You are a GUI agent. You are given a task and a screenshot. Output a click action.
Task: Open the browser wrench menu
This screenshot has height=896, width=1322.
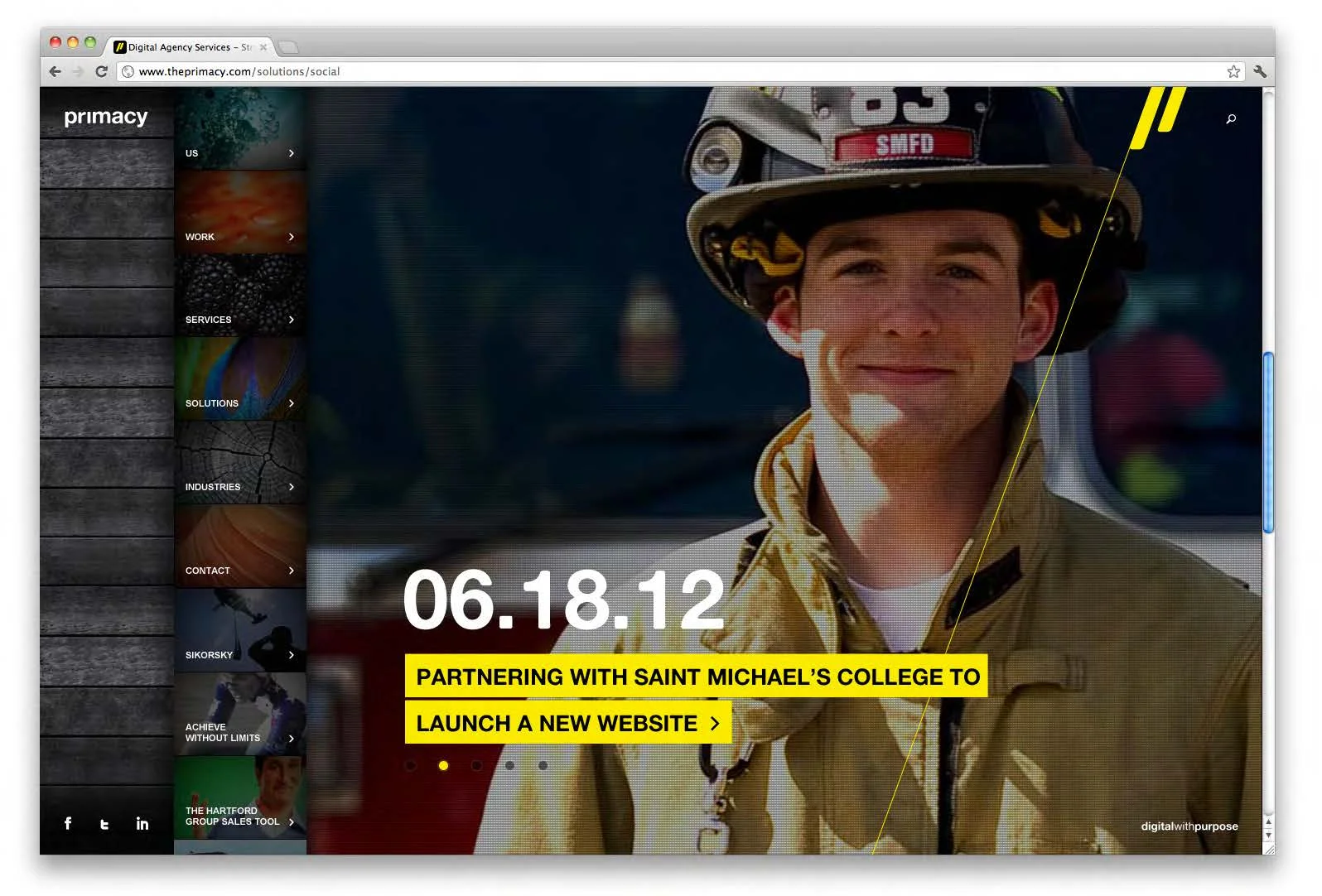click(1260, 71)
